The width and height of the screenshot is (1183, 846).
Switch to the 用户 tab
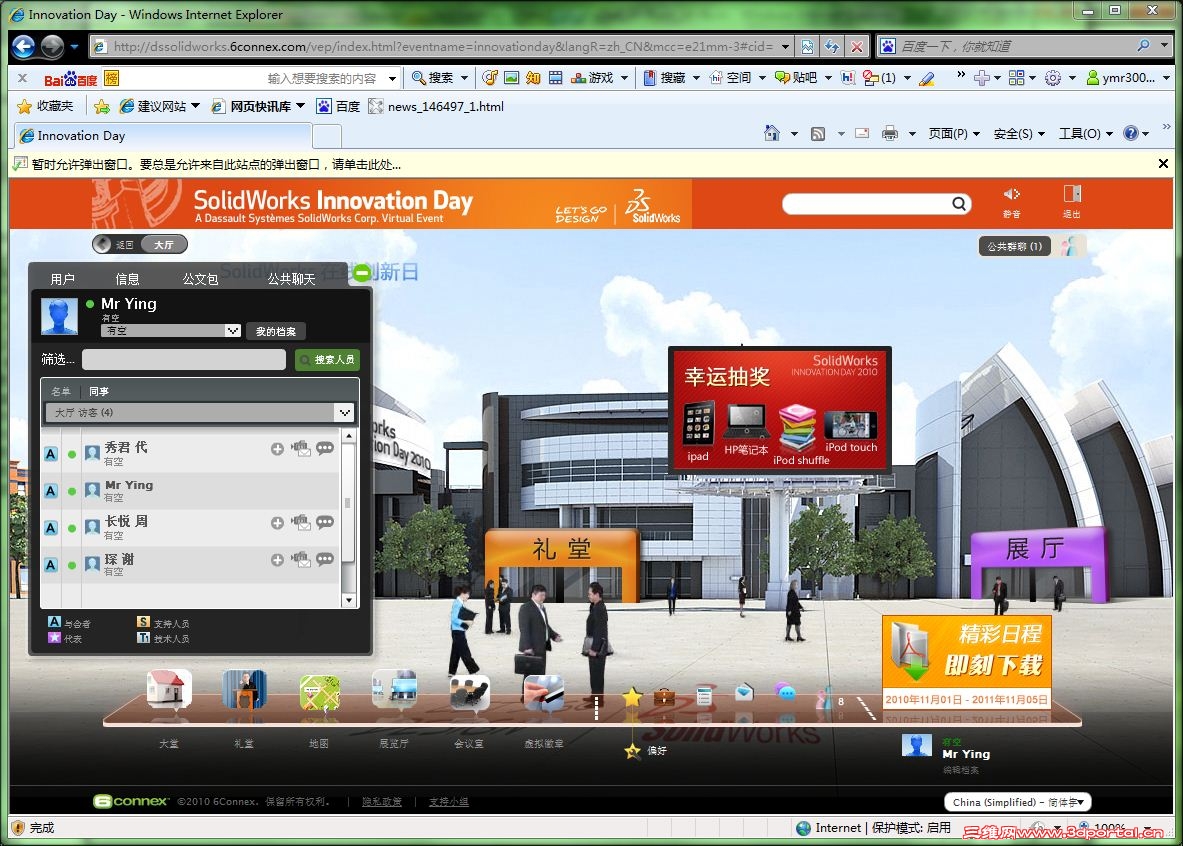pyautogui.click(x=63, y=279)
